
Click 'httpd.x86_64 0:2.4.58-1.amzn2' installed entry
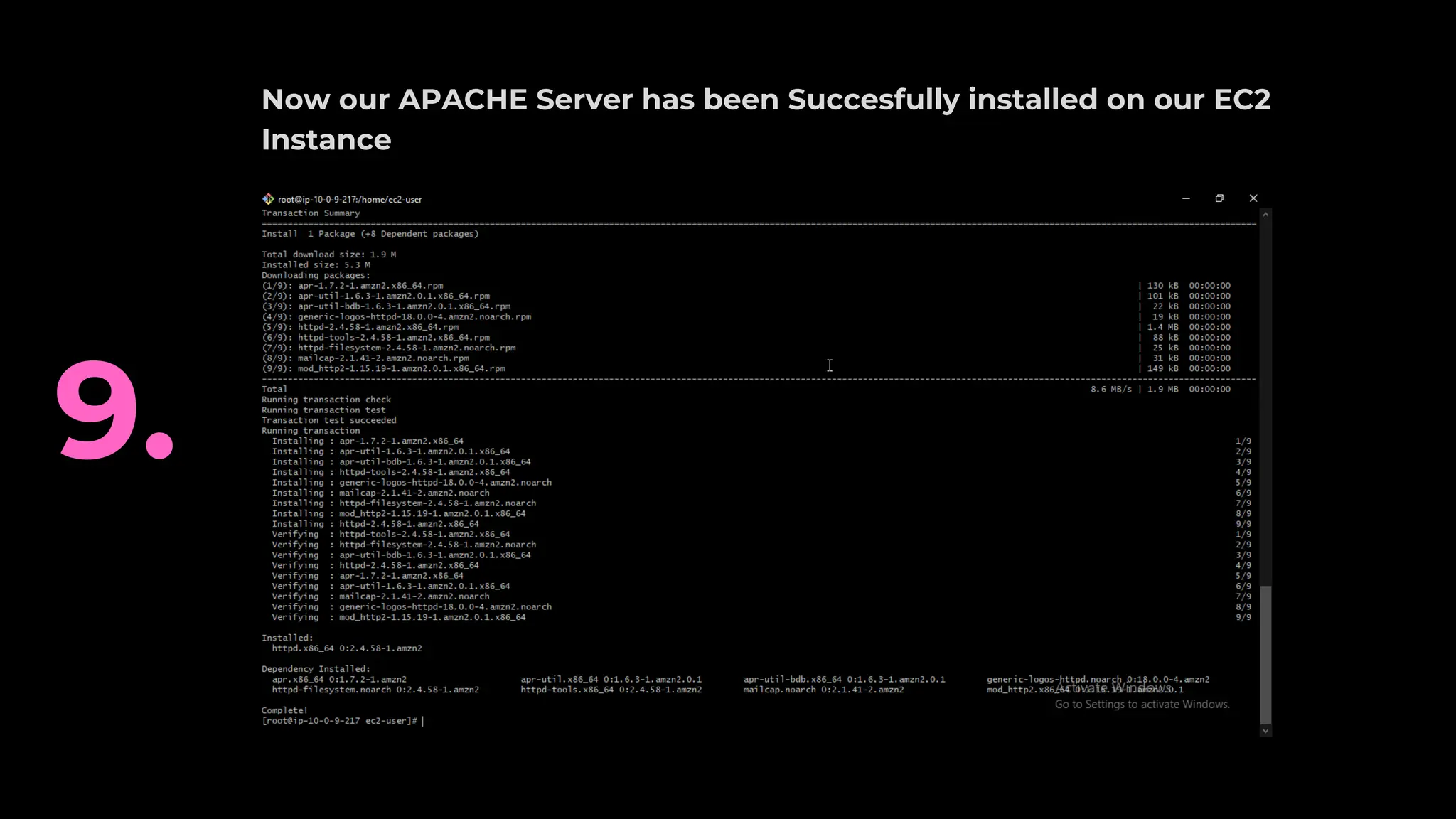(x=347, y=648)
